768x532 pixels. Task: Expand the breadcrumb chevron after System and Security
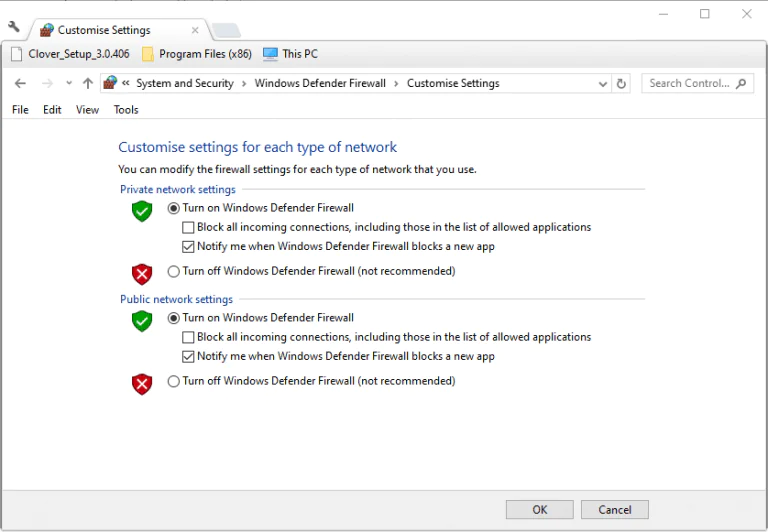(x=244, y=84)
